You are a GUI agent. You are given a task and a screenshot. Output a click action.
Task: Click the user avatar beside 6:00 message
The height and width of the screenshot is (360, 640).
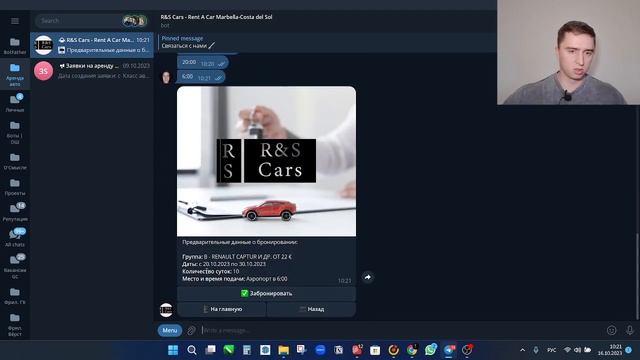[166, 77]
